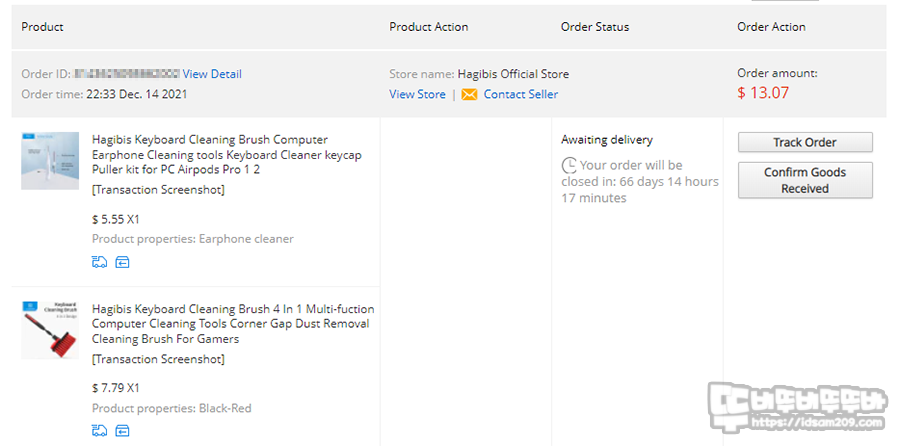Click price $ 7.79 X1
Screen dimensions: 900x446
click(115, 388)
